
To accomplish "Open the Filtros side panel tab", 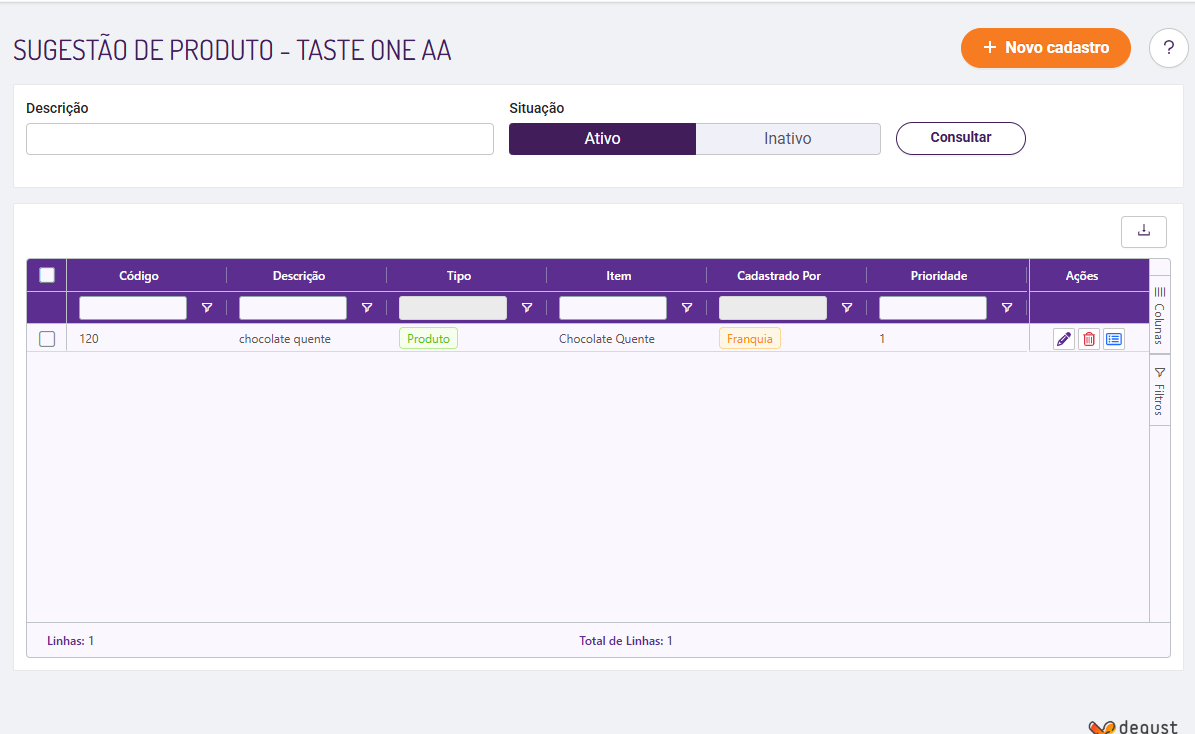I will (x=1159, y=391).
